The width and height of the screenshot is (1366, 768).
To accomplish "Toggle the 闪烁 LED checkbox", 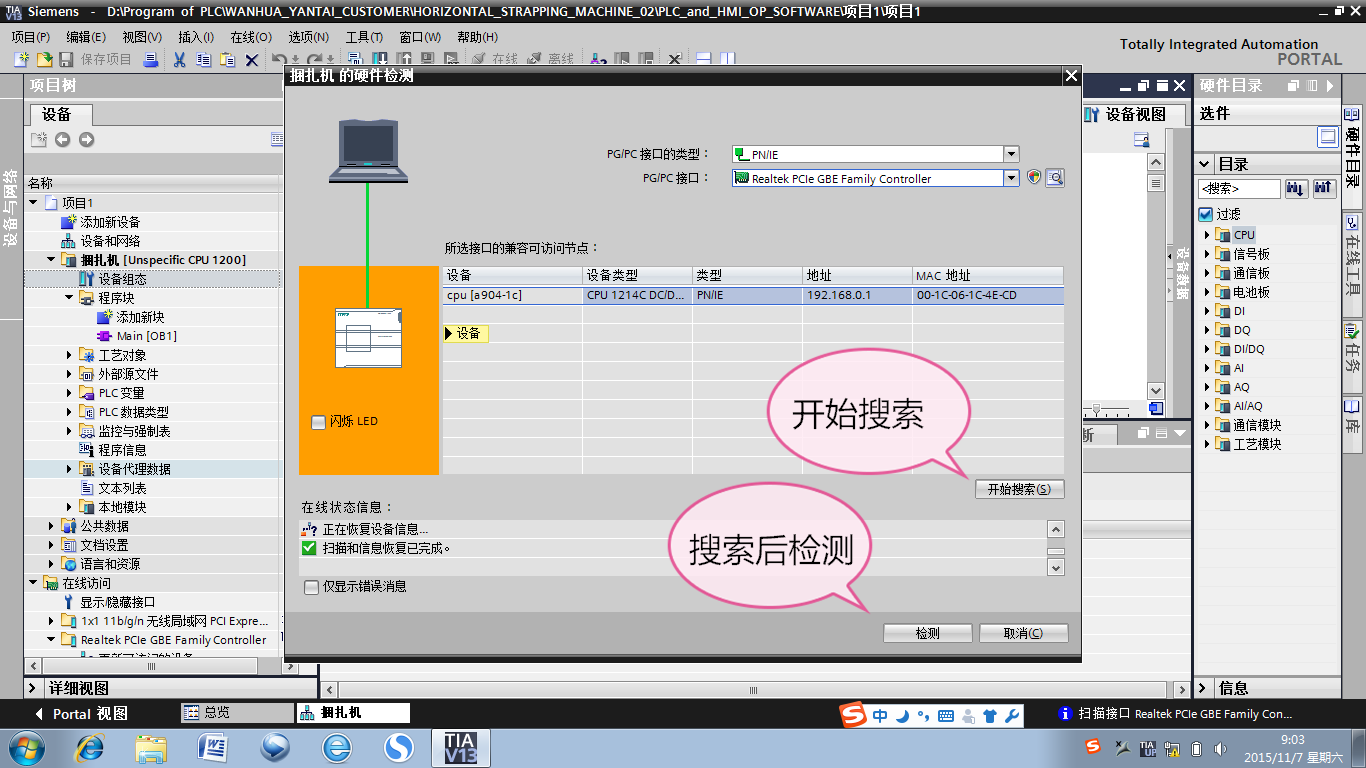I will tap(318, 422).
